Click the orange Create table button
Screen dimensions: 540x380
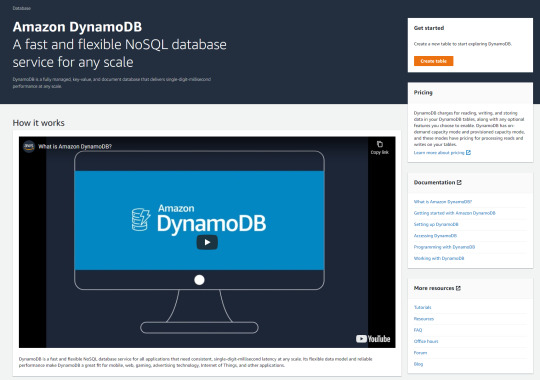click(433, 61)
